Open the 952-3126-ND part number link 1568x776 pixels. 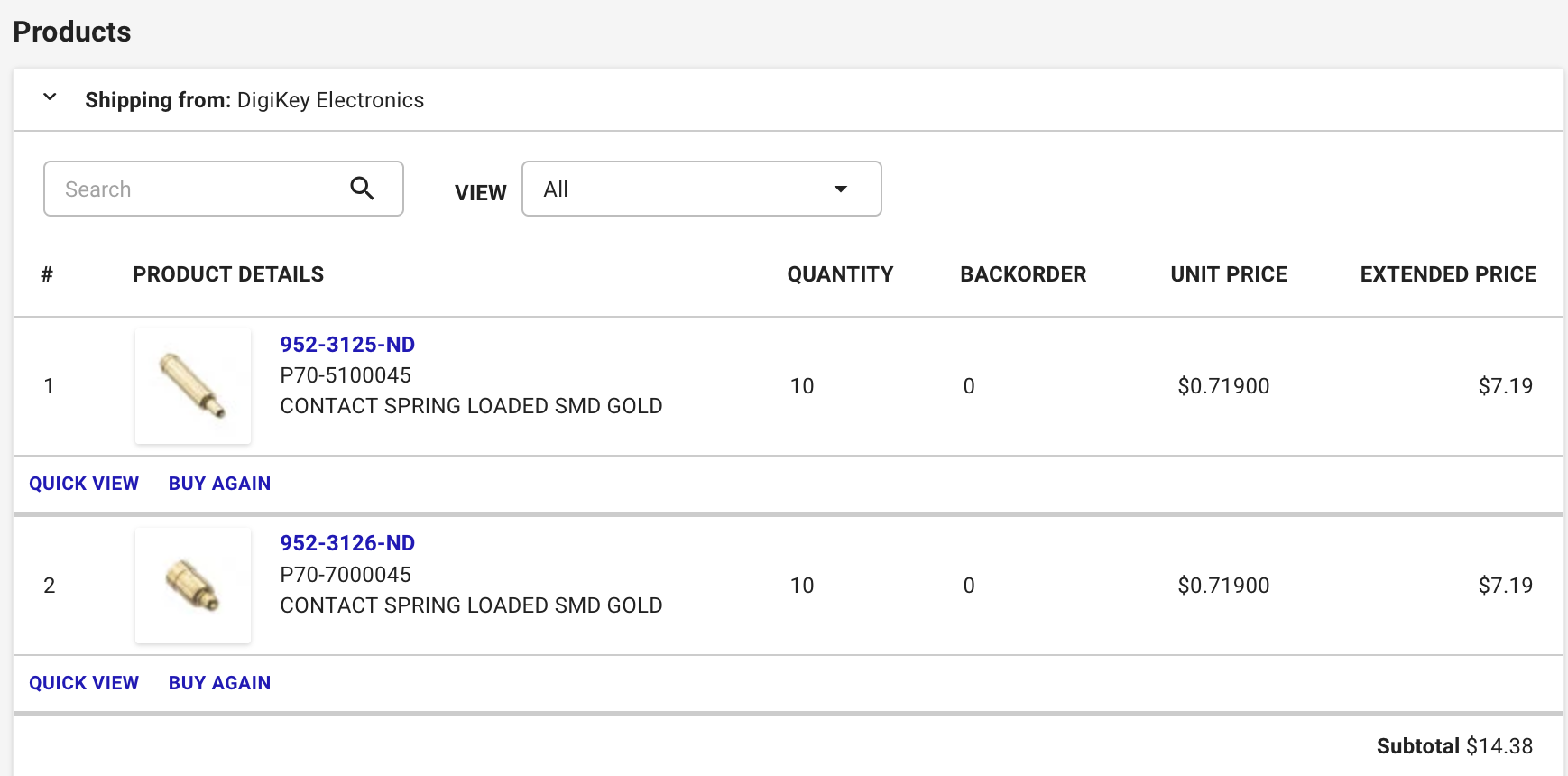347,543
